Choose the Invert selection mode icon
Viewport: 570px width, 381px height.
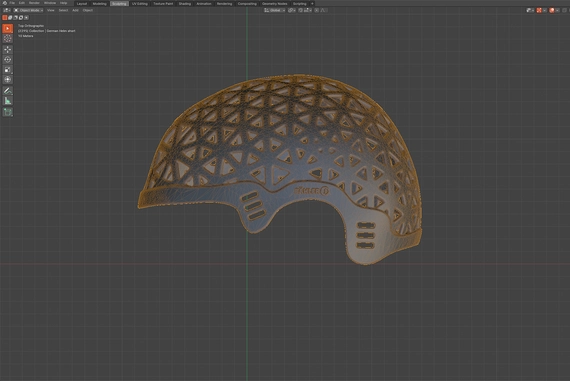click(x=21, y=17)
